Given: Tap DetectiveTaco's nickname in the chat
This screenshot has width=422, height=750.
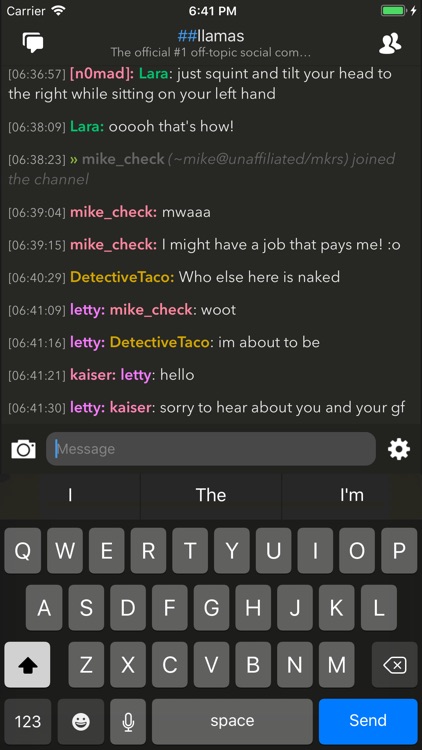Looking at the screenshot, I should tap(122, 277).
